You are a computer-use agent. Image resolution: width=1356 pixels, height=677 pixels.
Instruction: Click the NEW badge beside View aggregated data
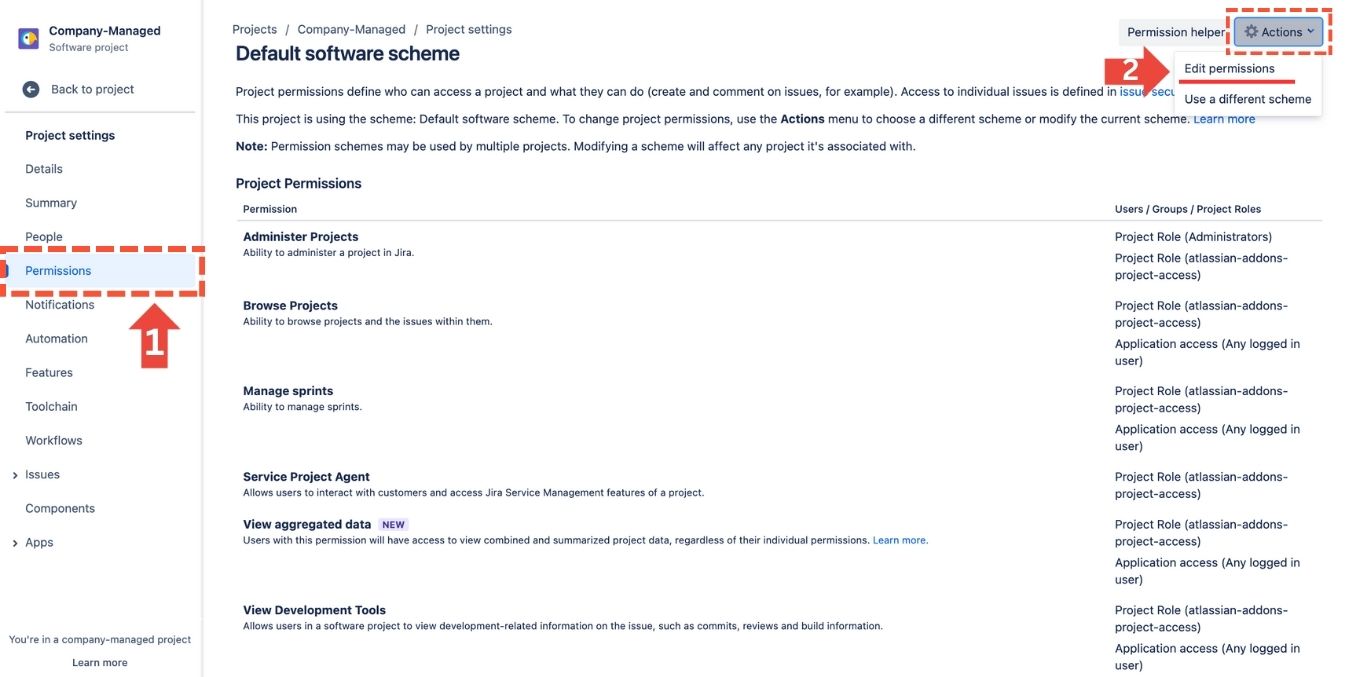click(x=393, y=524)
